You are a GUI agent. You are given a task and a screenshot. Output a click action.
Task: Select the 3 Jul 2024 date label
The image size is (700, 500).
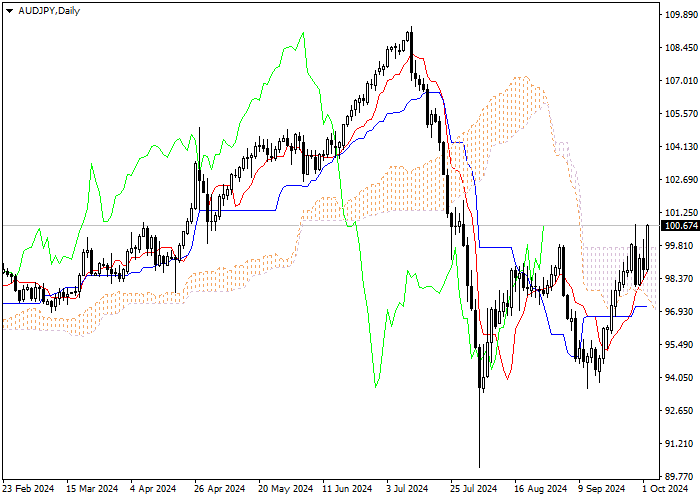click(x=407, y=489)
